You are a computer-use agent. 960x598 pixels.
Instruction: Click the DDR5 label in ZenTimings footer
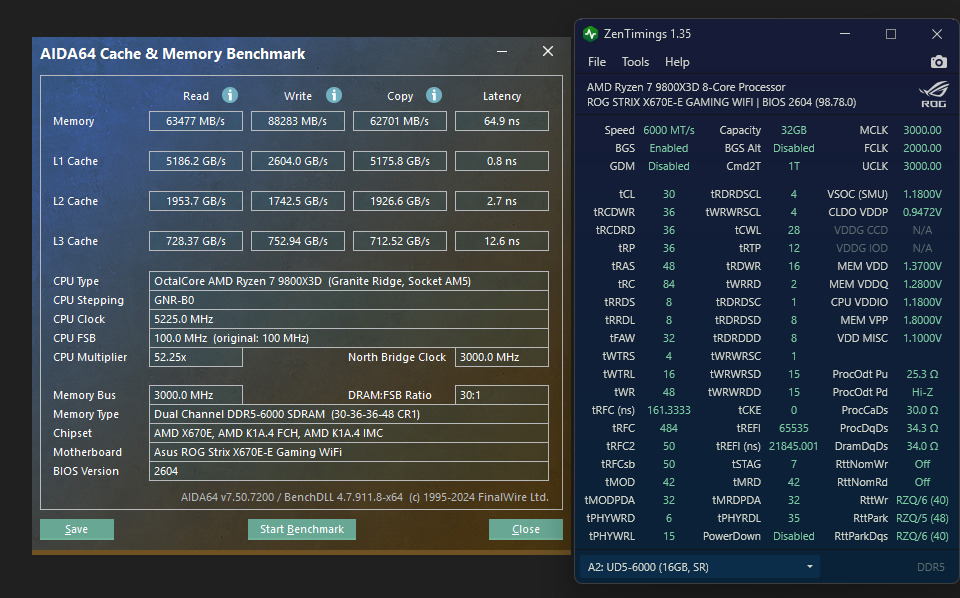931,567
